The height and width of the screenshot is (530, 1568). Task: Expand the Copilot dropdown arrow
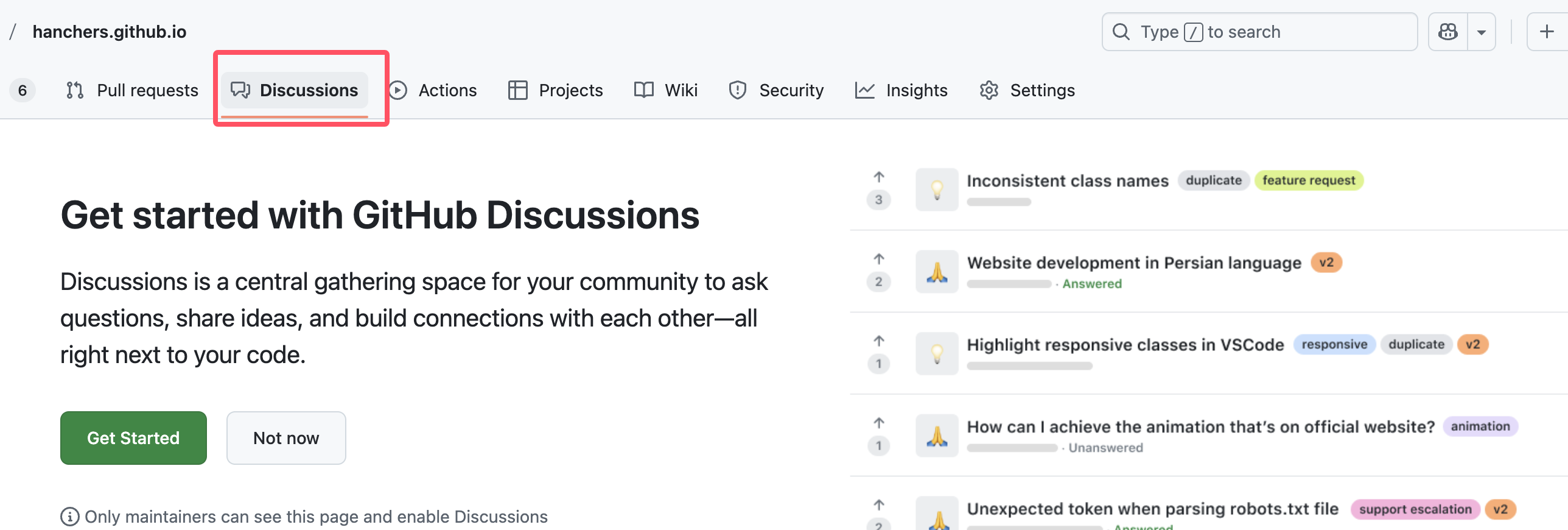coord(1482,32)
